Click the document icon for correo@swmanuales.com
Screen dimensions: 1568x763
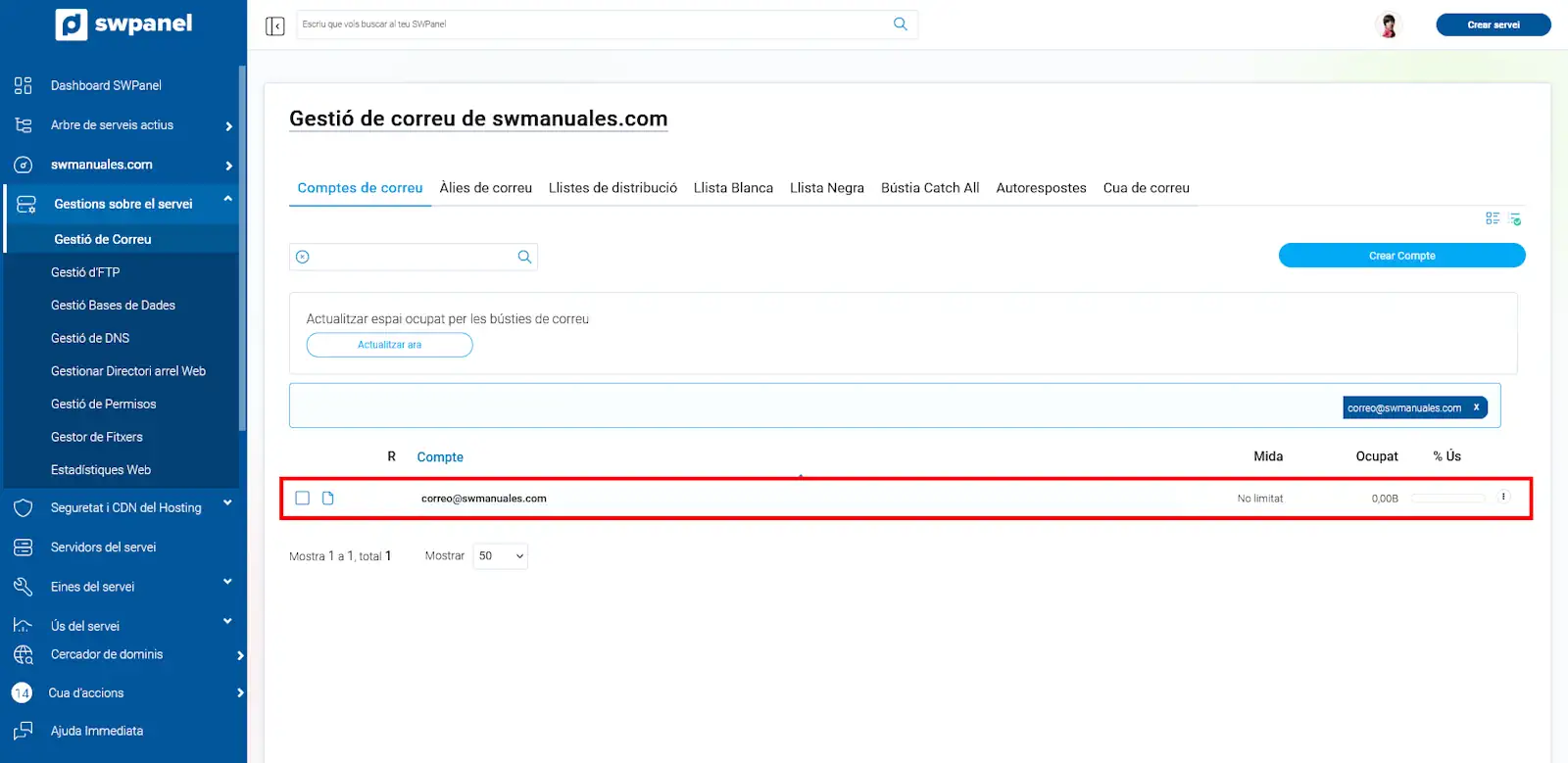pos(328,499)
